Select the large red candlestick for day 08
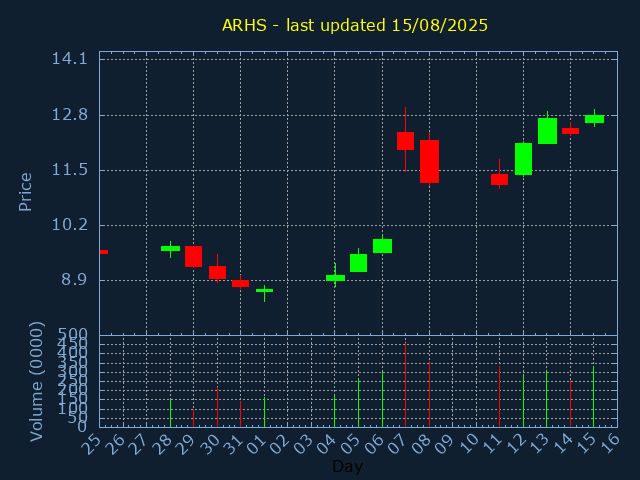640x480 pixels. 429,161
